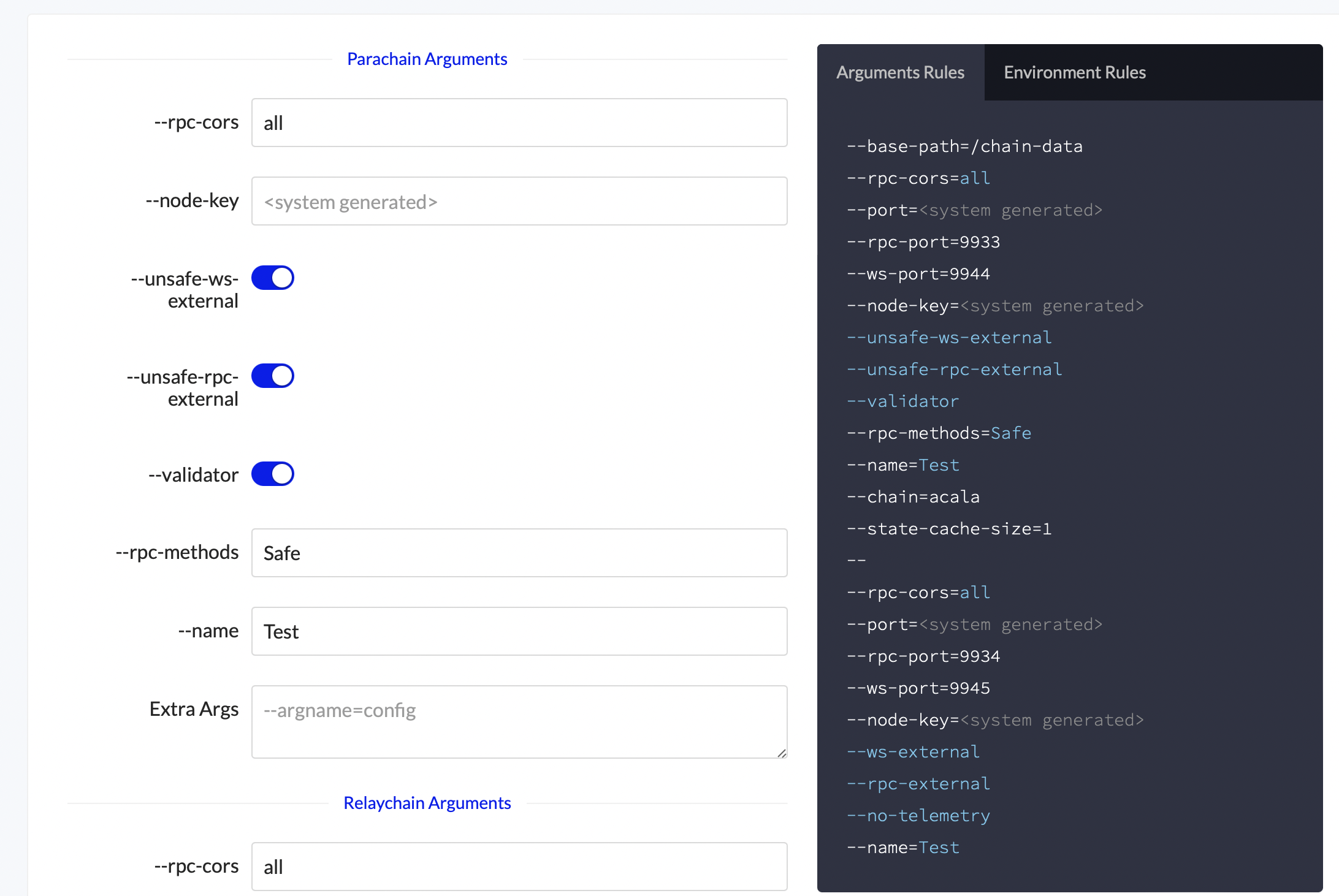
Task: Click the --base-path=/chain-data rule line
Action: [964, 146]
